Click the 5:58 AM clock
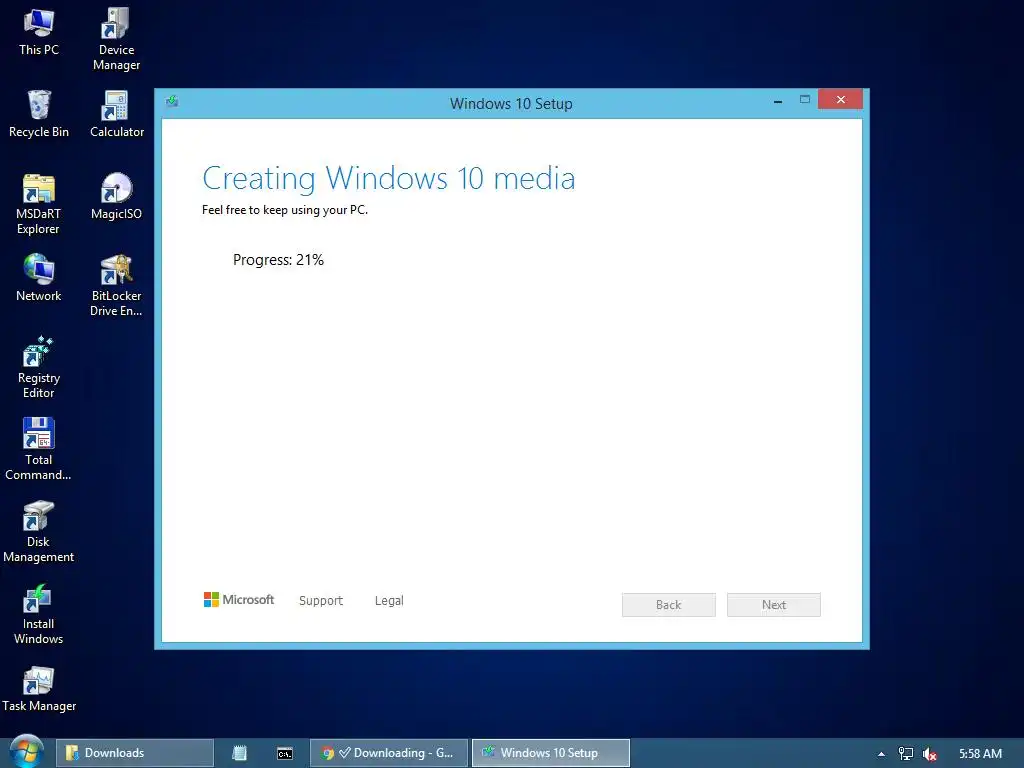This screenshot has width=1024, height=768. tap(980, 754)
